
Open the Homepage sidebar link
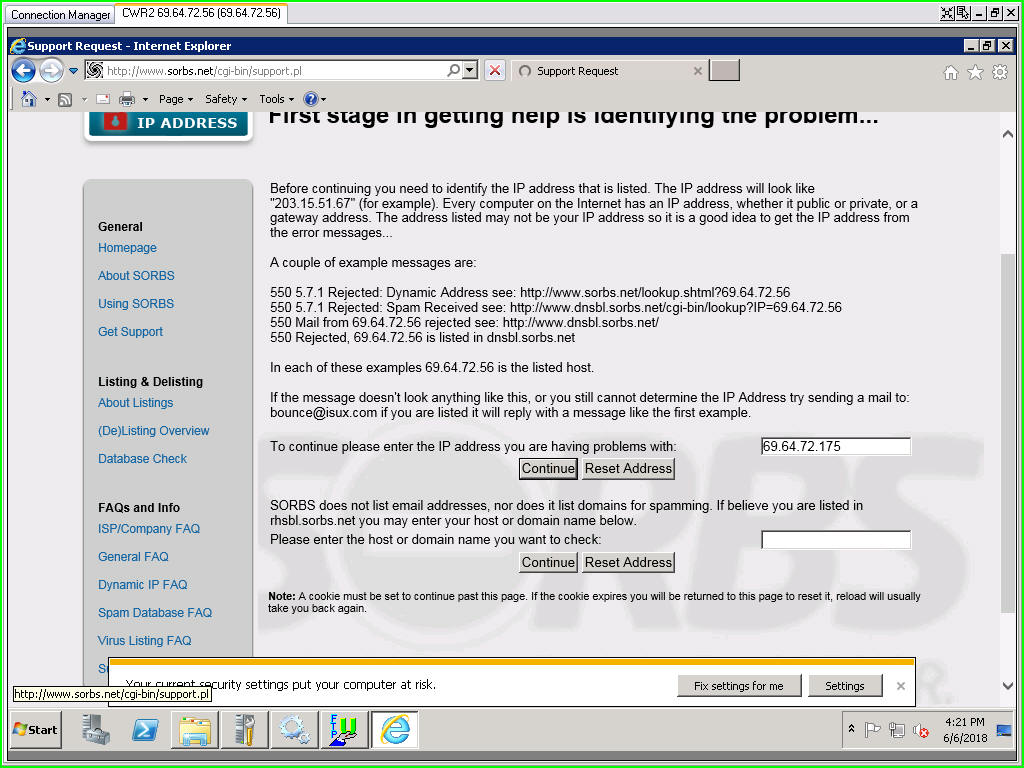click(x=127, y=248)
